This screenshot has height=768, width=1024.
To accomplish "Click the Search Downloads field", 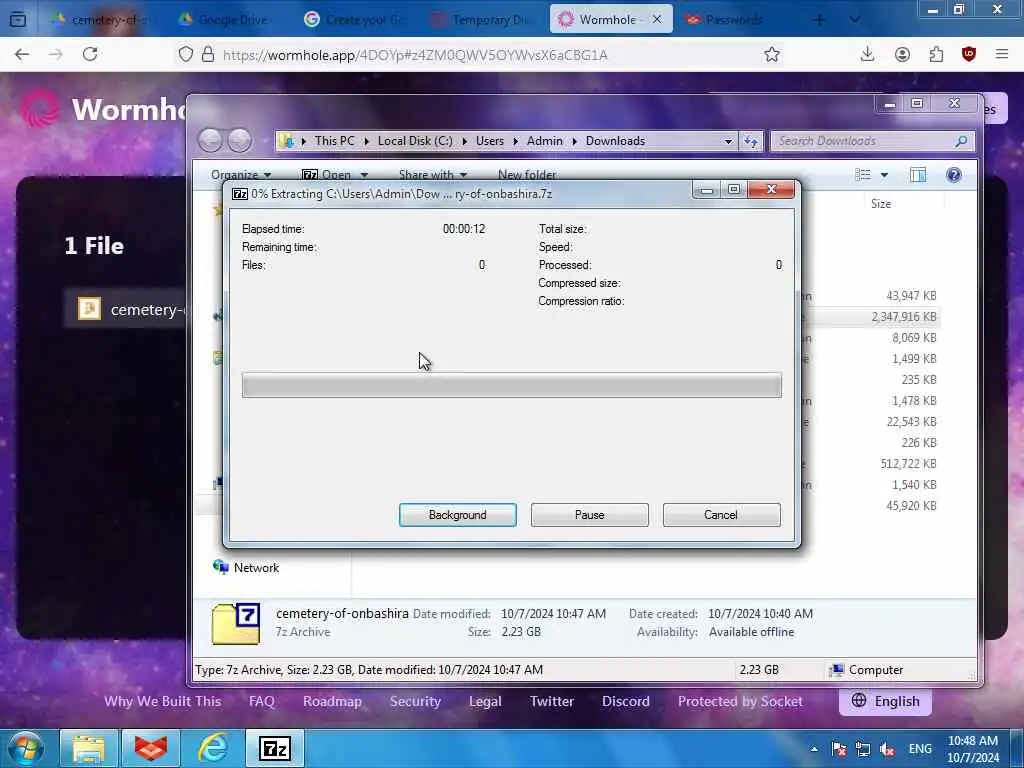I will [x=872, y=141].
